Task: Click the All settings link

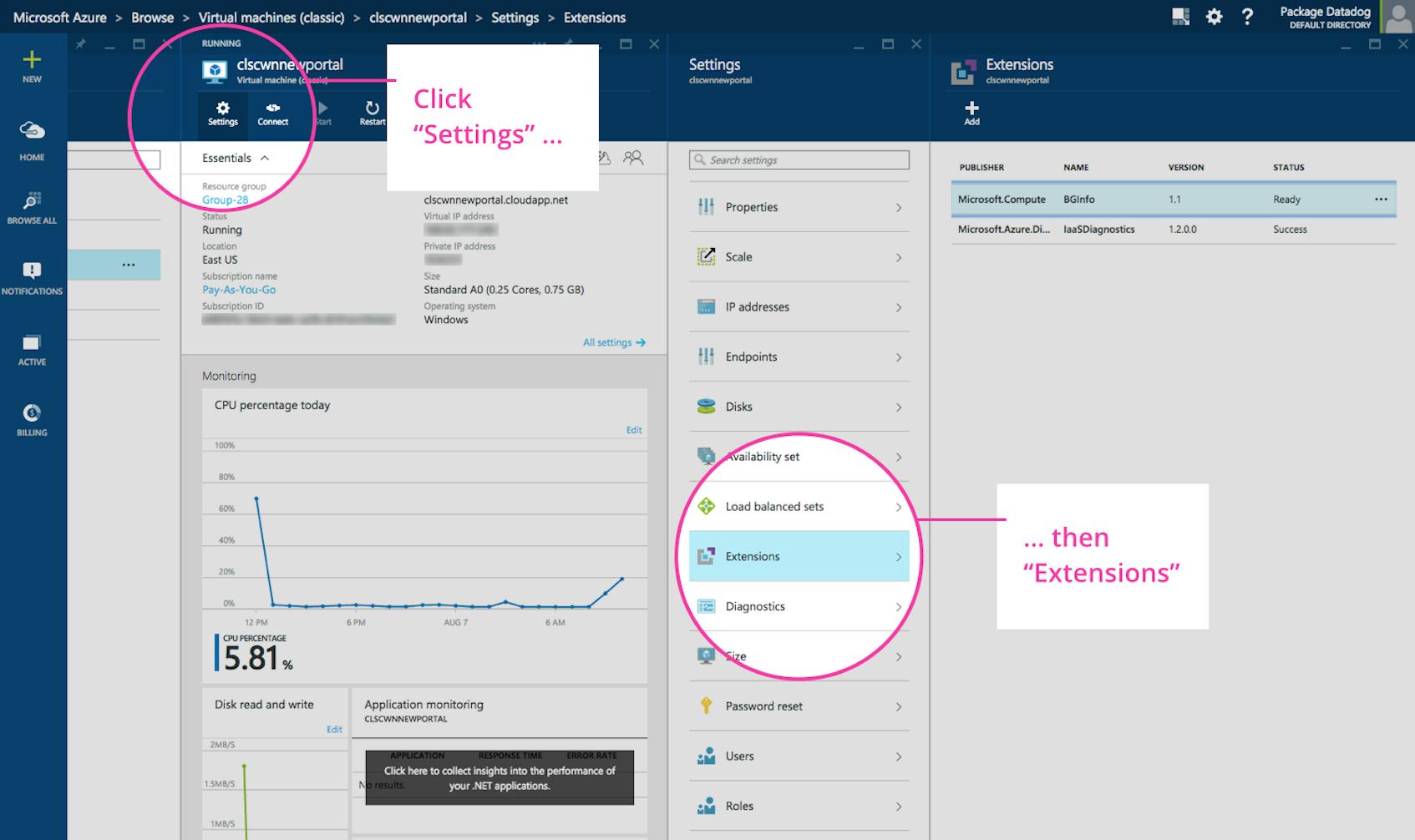Action: tap(608, 342)
